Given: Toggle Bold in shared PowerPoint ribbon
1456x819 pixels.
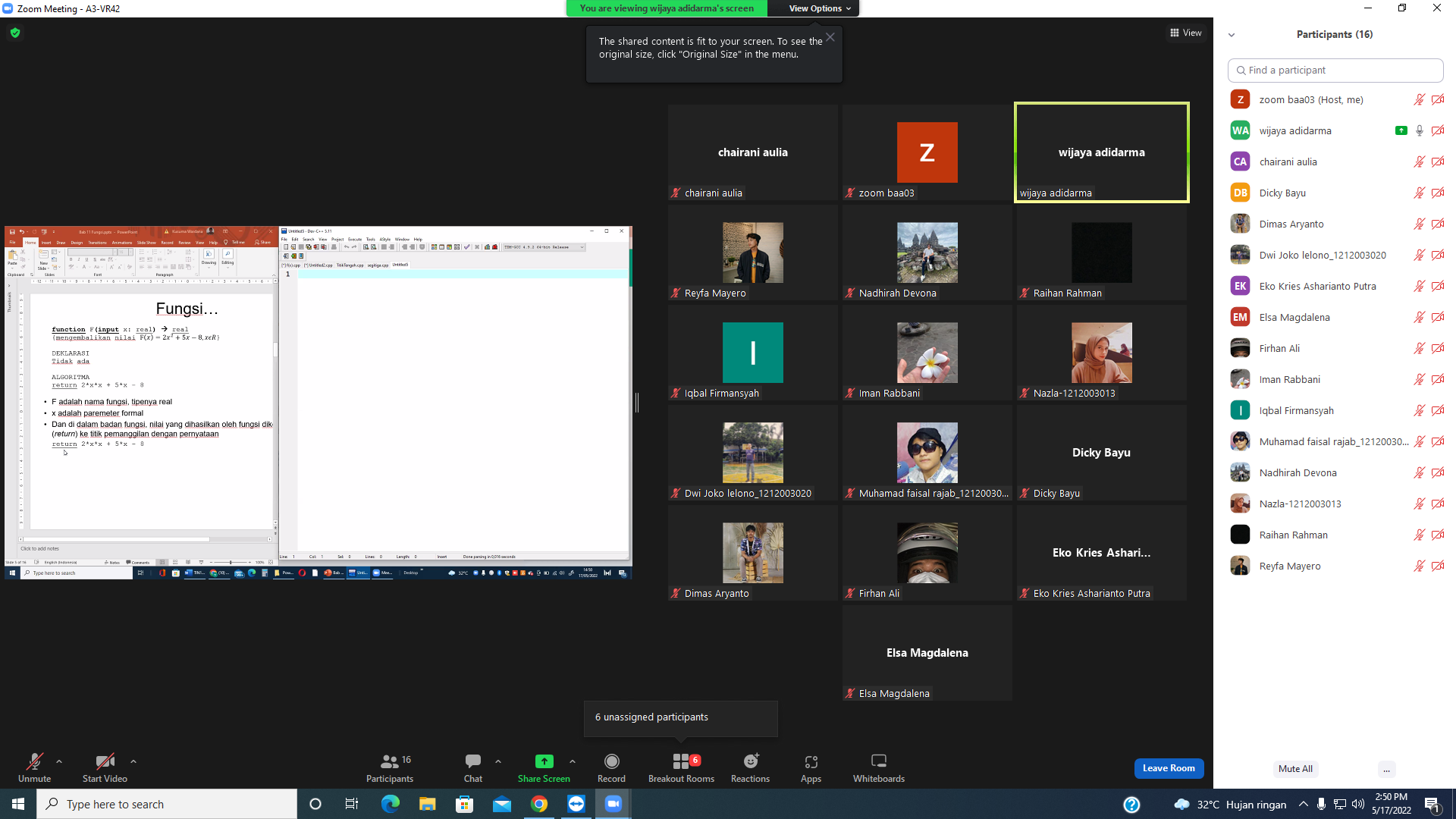Looking at the screenshot, I should pyautogui.click(x=71, y=259).
